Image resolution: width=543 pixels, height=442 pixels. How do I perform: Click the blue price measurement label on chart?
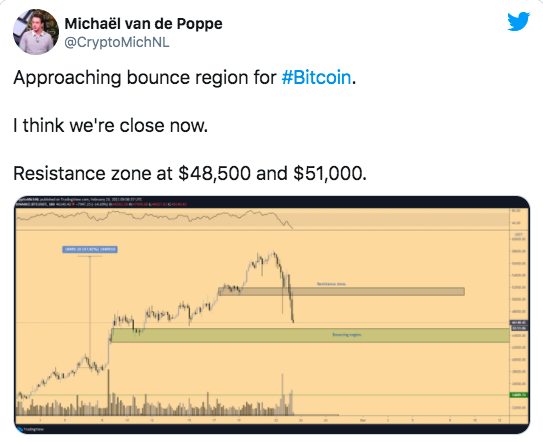(90, 249)
